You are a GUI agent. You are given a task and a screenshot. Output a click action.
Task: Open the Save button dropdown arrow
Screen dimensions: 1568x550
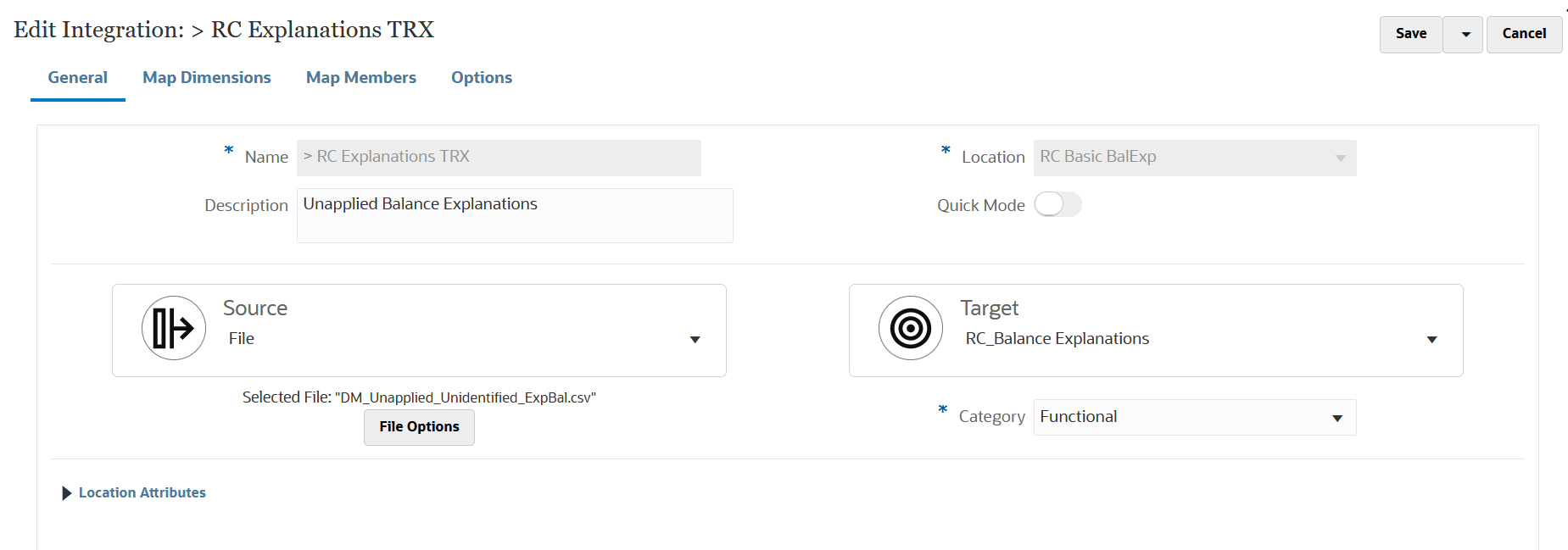pos(1463,35)
